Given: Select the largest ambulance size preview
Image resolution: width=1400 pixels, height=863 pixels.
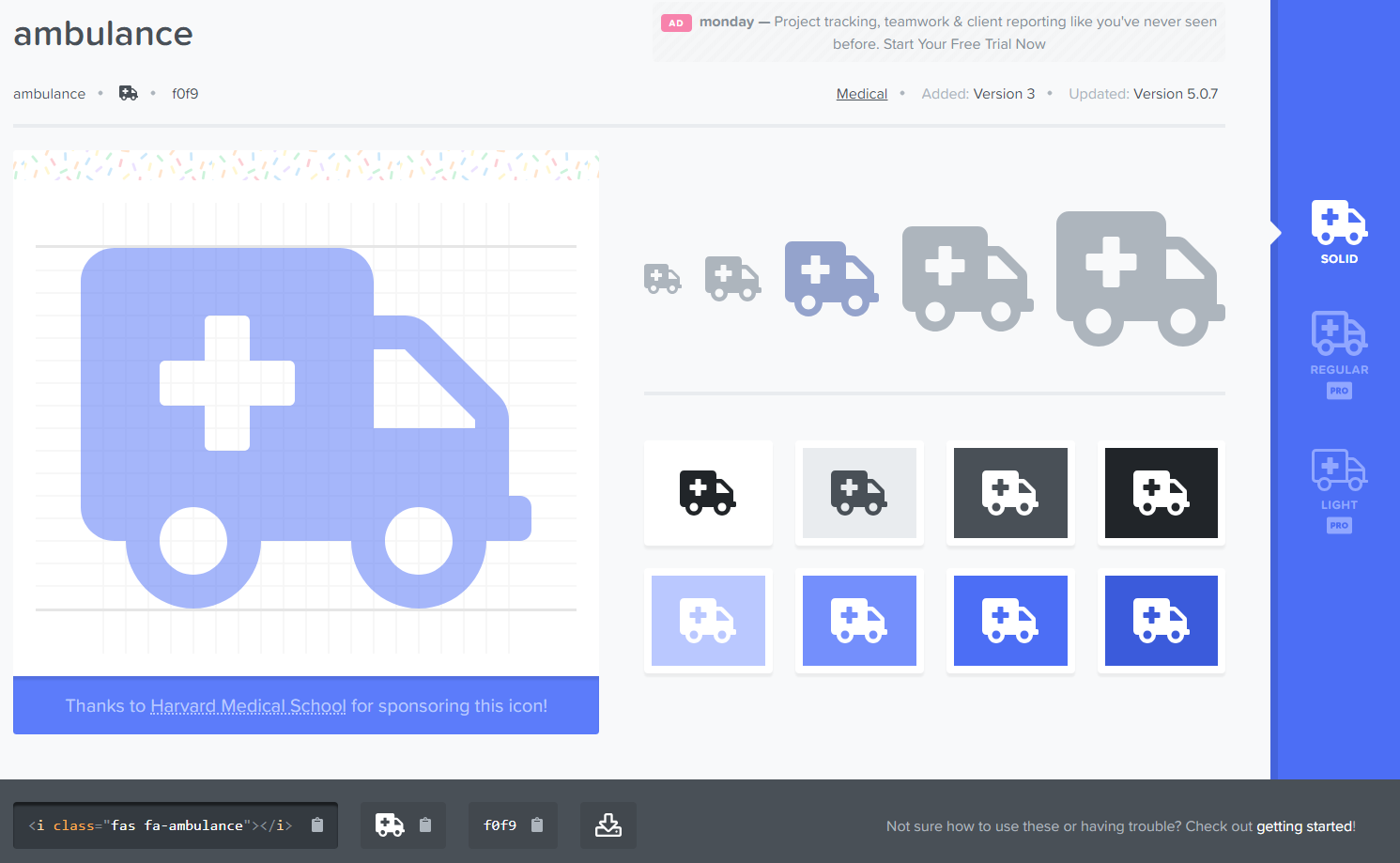Looking at the screenshot, I should click(1139, 279).
